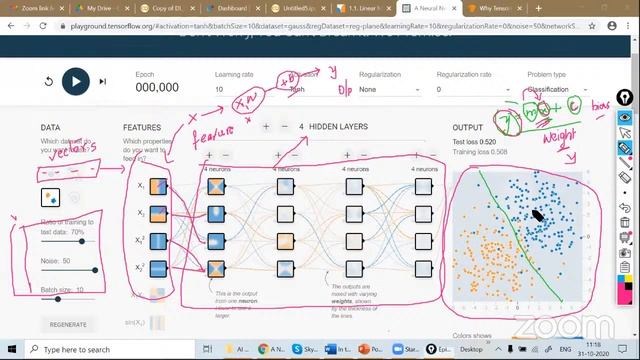This screenshot has width=640, height=360.
Task: Click the Epic Pen logo button on toolbar
Action: [624, 97]
